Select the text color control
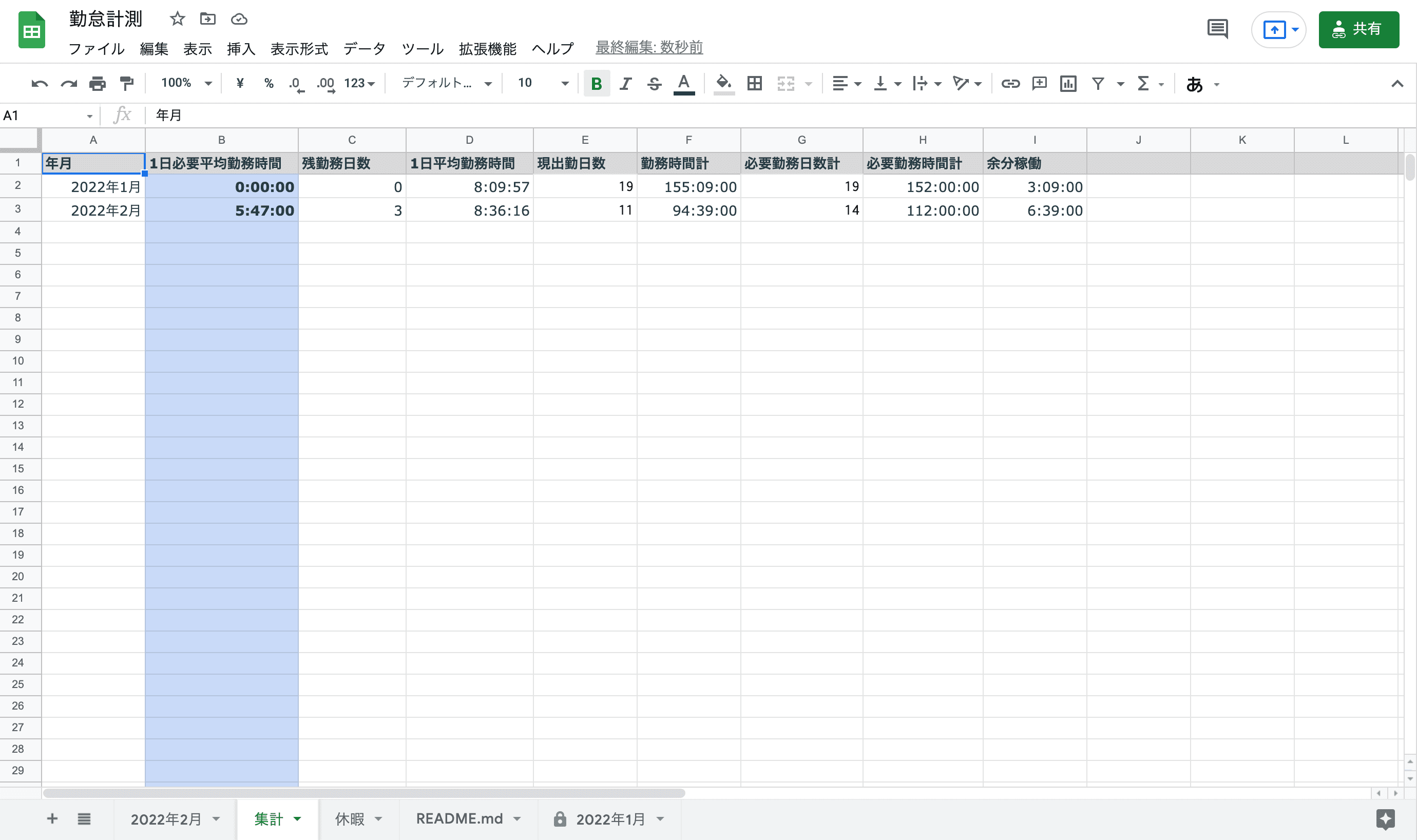The width and height of the screenshot is (1417, 840). pyautogui.click(x=684, y=83)
